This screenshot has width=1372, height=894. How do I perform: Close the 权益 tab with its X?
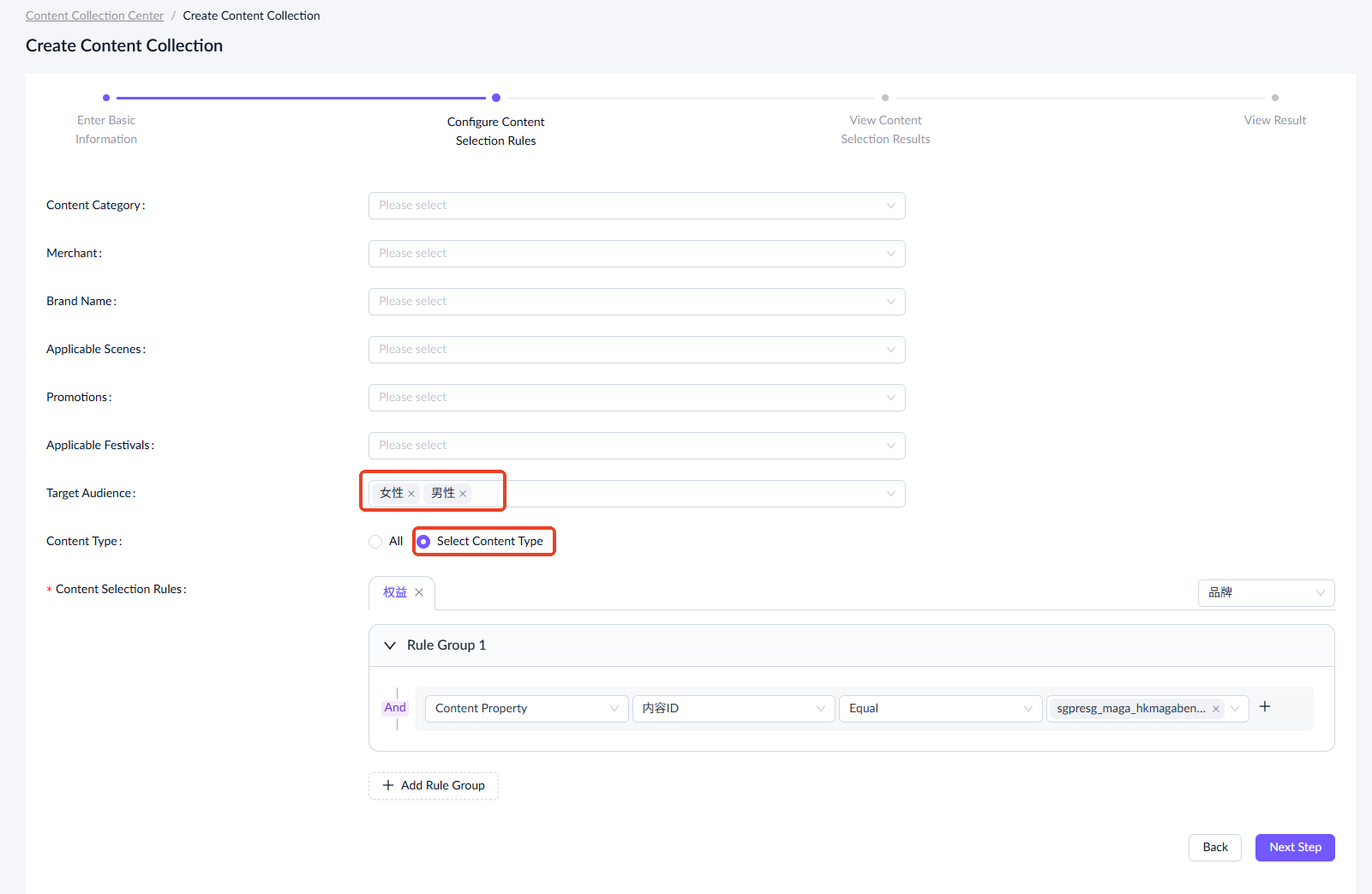point(419,592)
